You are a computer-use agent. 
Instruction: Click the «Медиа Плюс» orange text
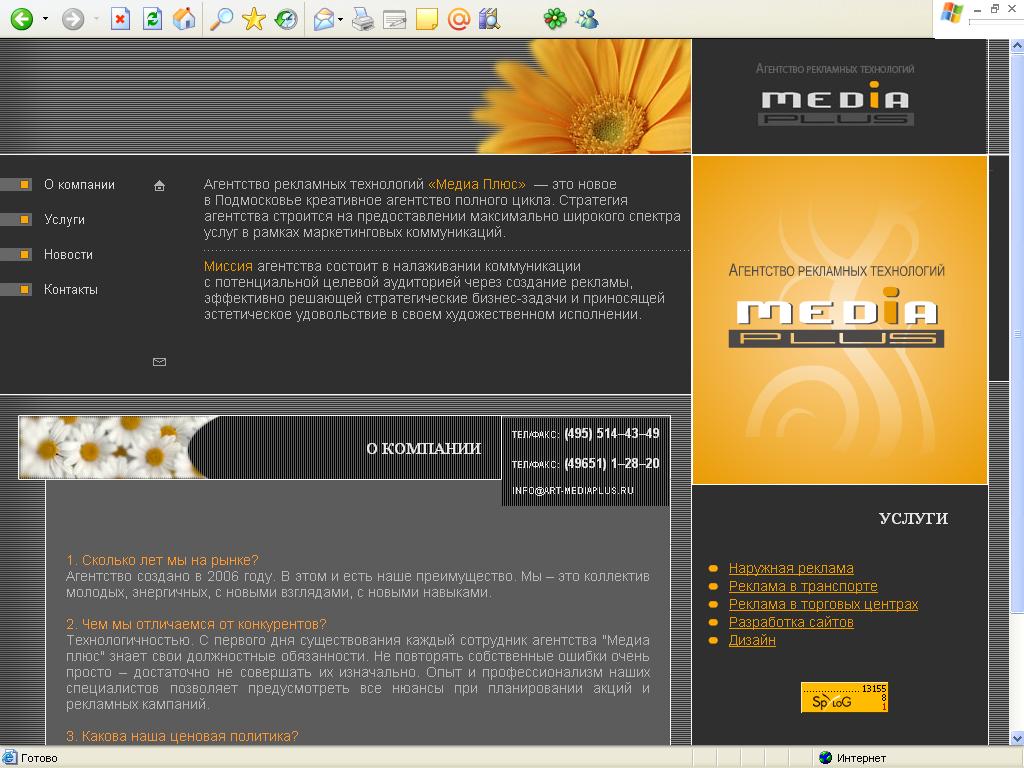[x=477, y=185]
